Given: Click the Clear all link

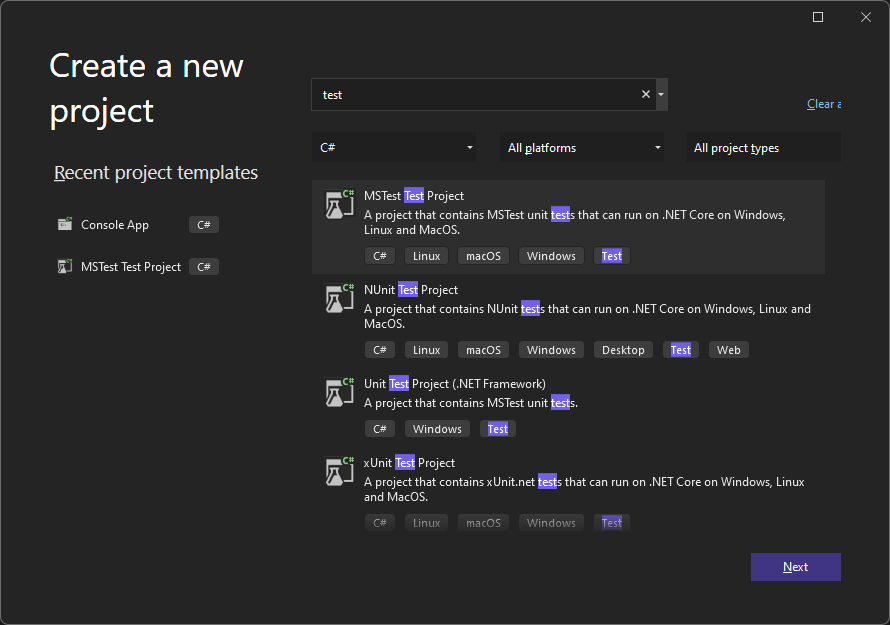Looking at the screenshot, I should point(823,103).
